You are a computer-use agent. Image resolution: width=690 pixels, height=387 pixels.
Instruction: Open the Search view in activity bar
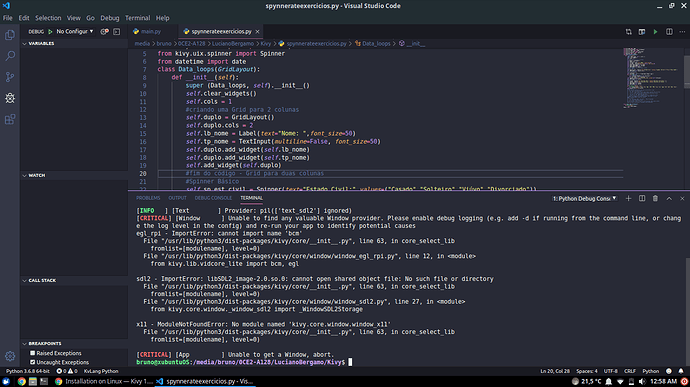tap(10, 56)
